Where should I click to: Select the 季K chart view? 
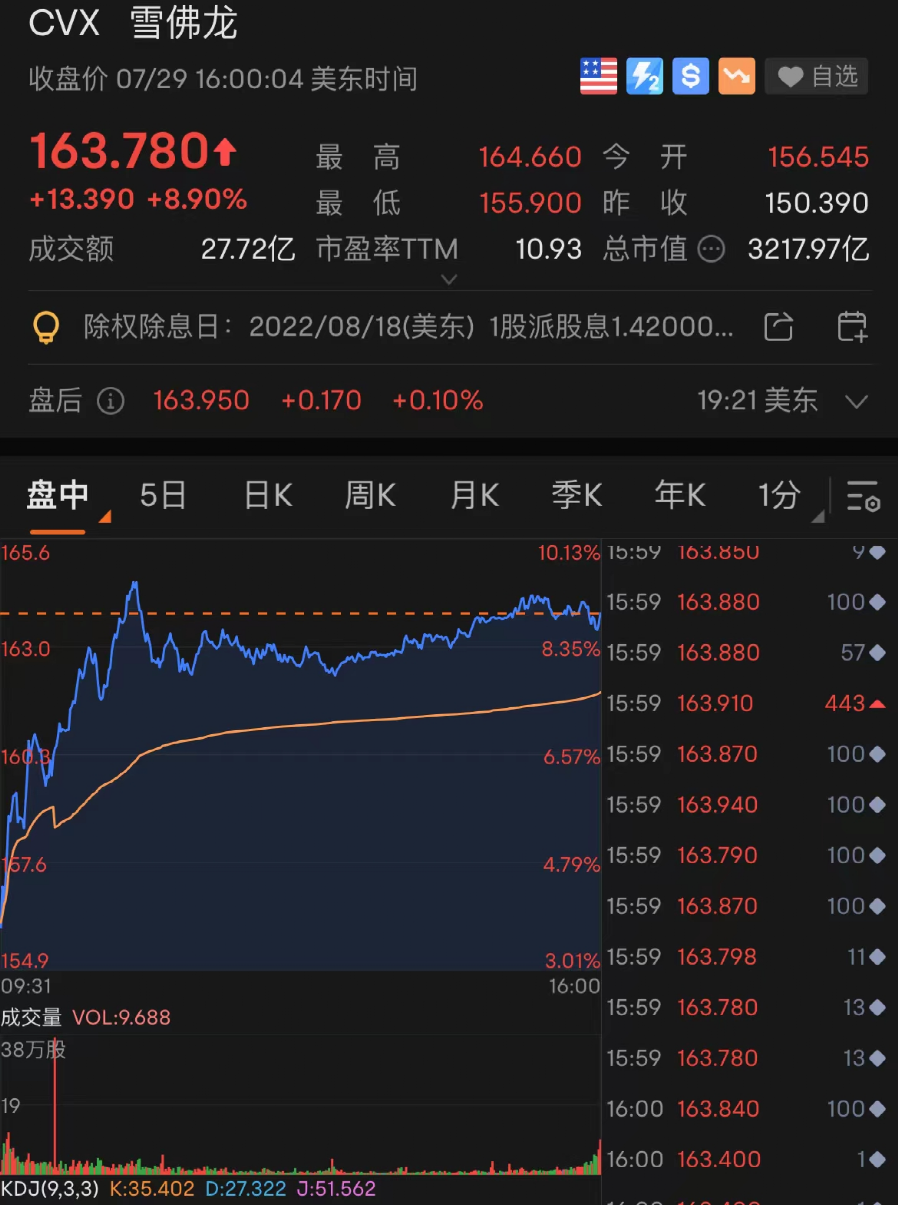pyautogui.click(x=576, y=495)
